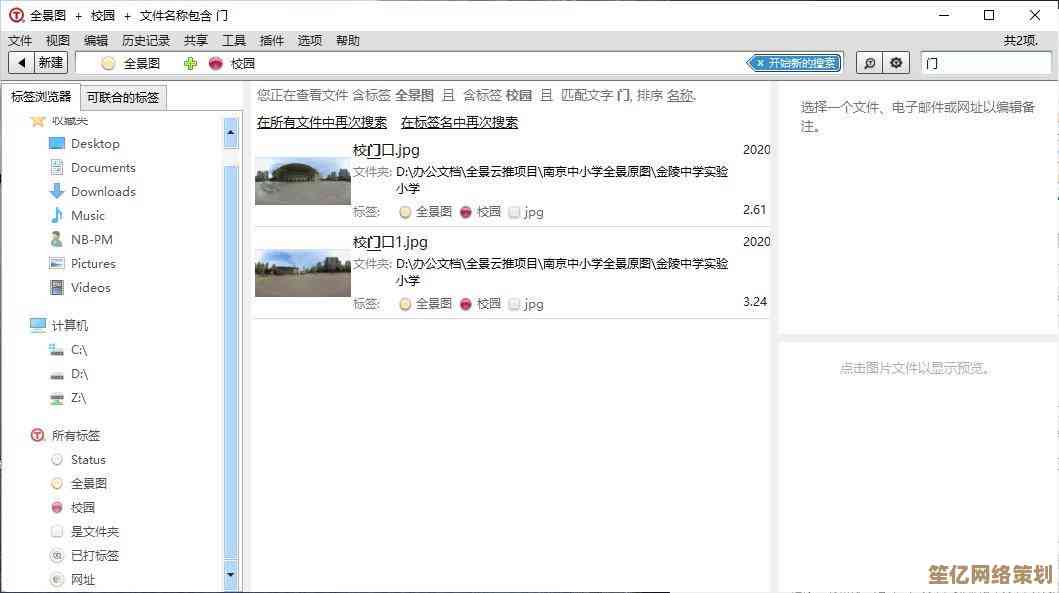Open drive D:\ in the sidebar
This screenshot has height=593, width=1059.
pyautogui.click(x=79, y=374)
